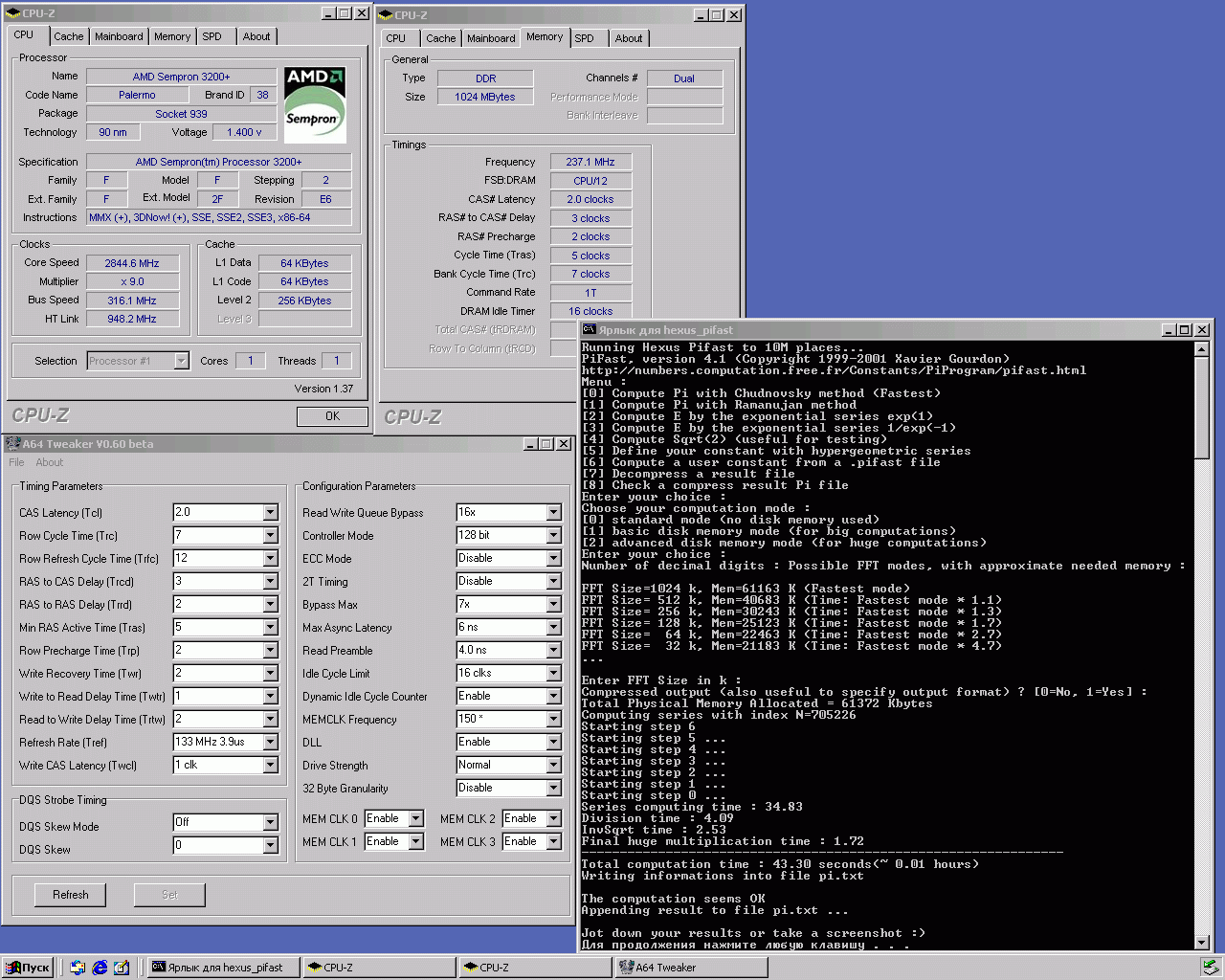Image resolution: width=1225 pixels, height=980 pixels.
Task: Click the DRAM Frequency 237.1 MHz value
Action: pos(590,163)
